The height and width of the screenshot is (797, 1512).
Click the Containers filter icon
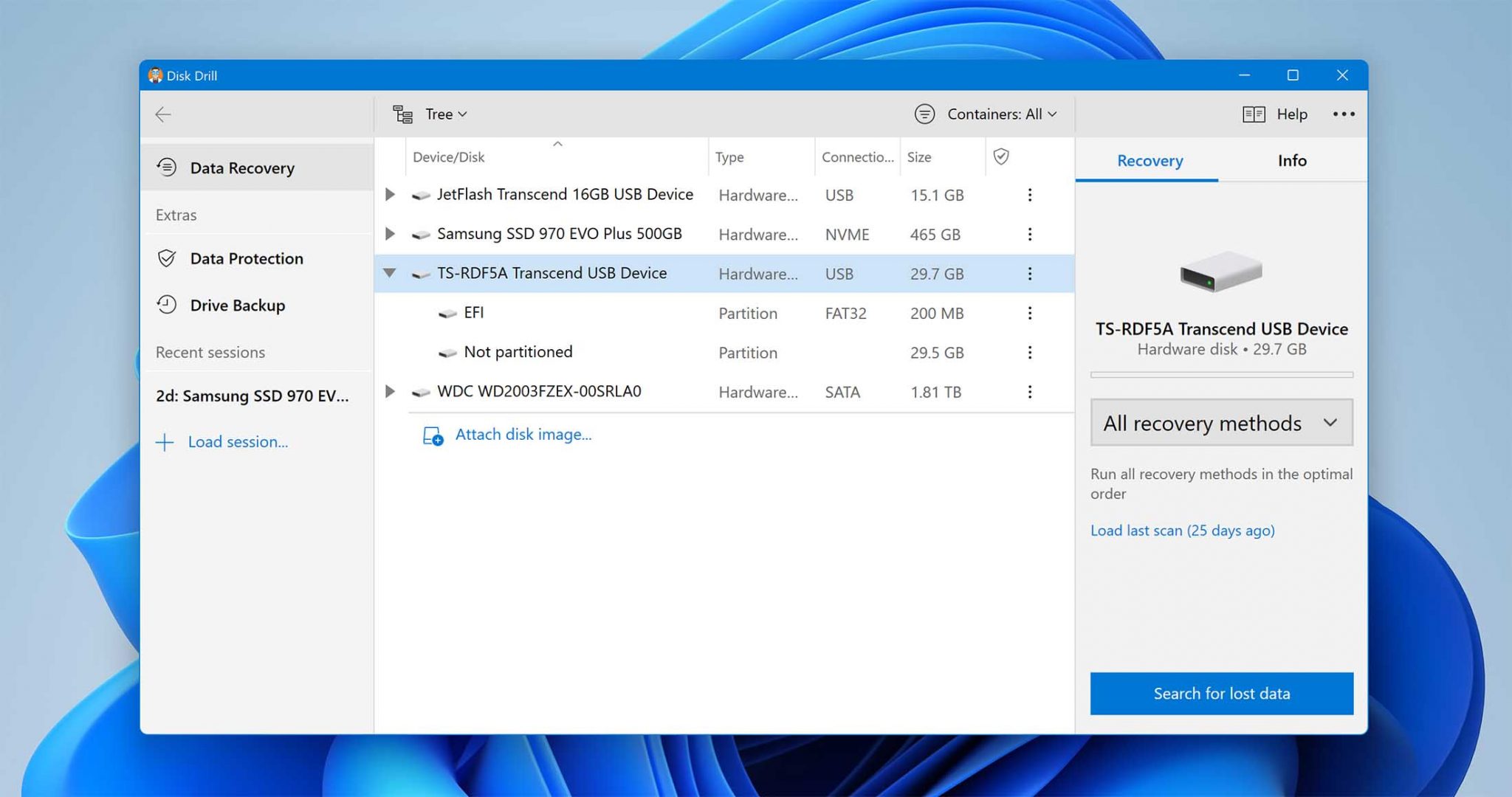tap(924, 114)
